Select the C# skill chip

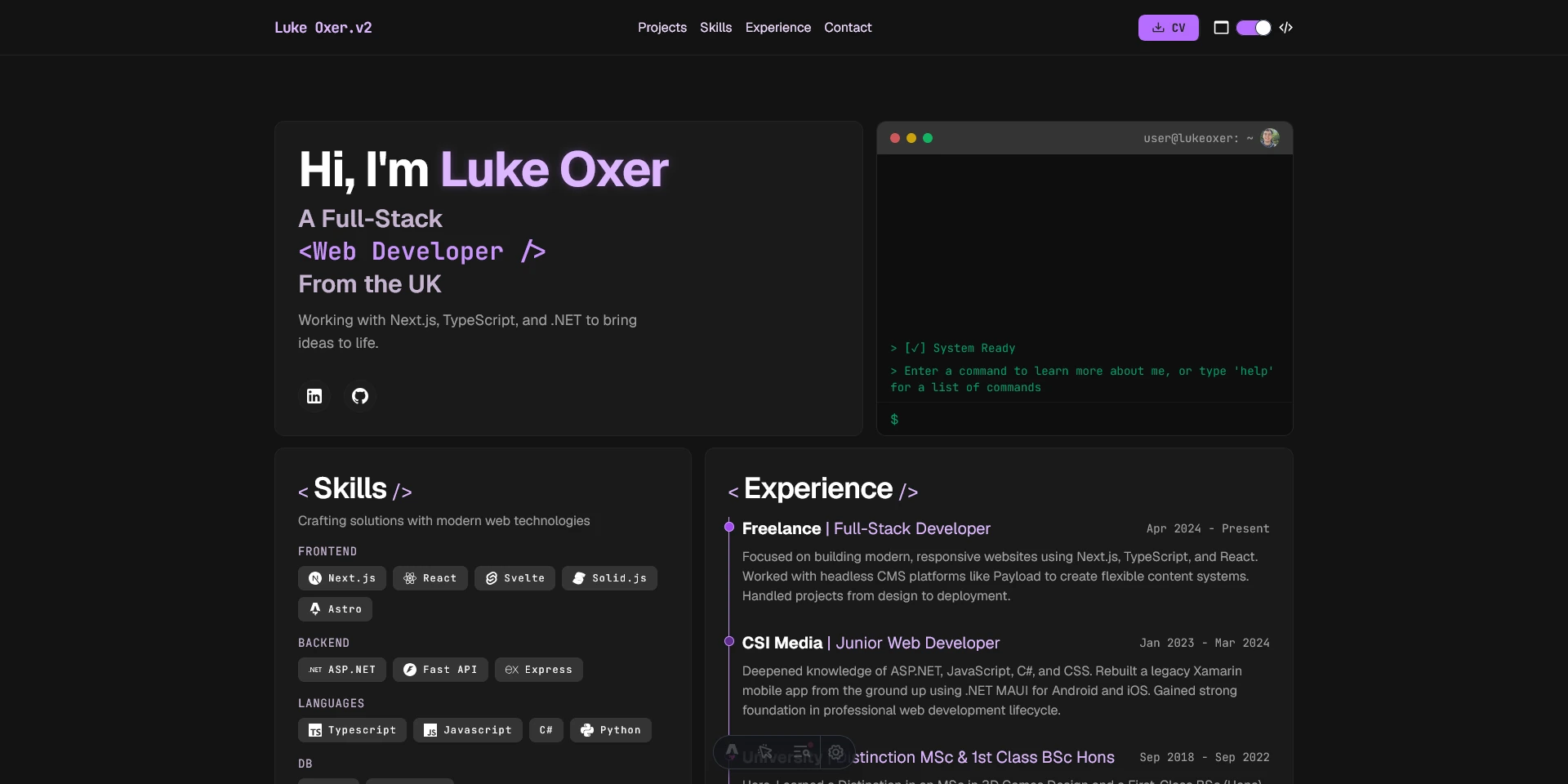click(546, 730)
